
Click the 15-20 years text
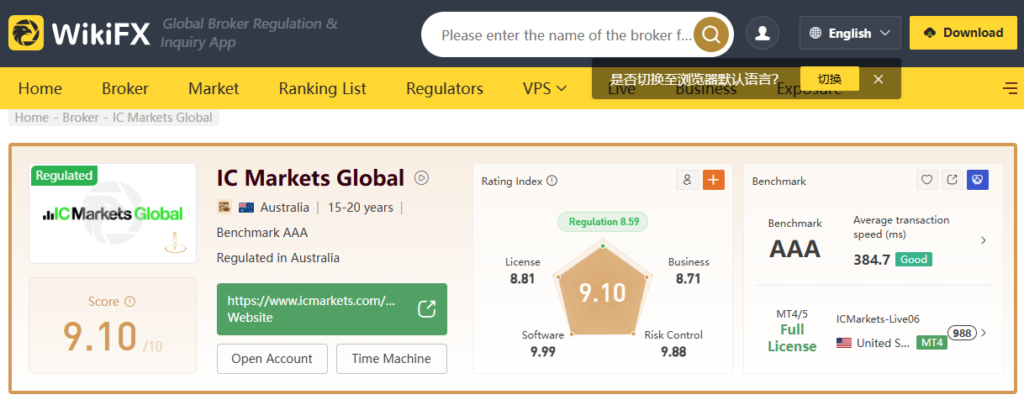[360, 208]
